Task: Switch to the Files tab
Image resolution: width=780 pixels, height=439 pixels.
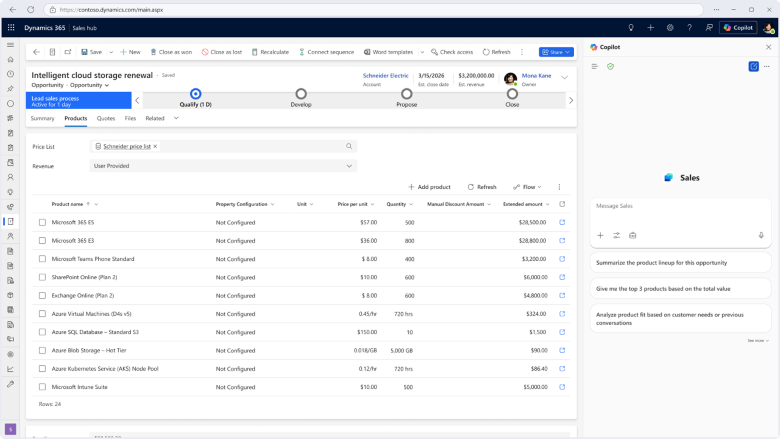Action: pyautogui.click(x=130, y=118)
